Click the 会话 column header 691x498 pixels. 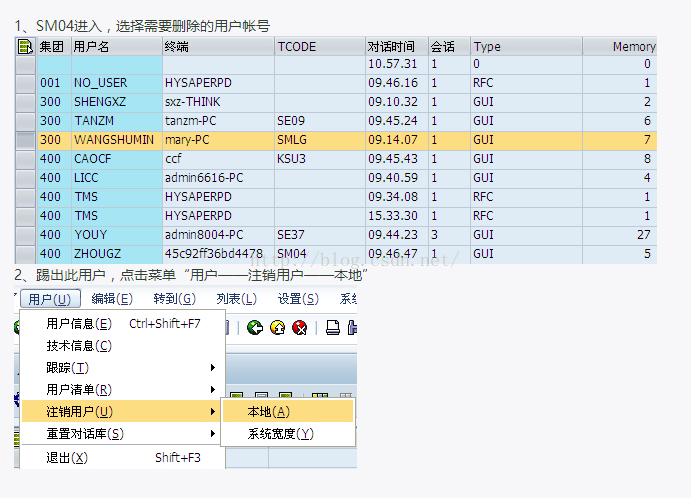pos(449,46)
